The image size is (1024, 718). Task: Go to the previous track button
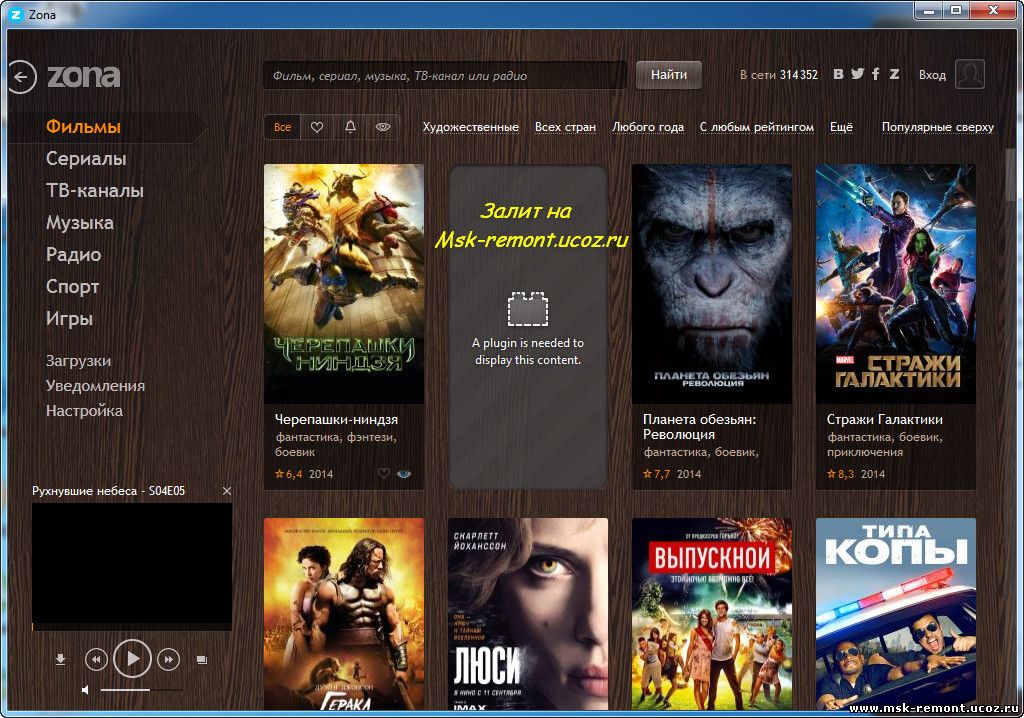pos(96,659)
